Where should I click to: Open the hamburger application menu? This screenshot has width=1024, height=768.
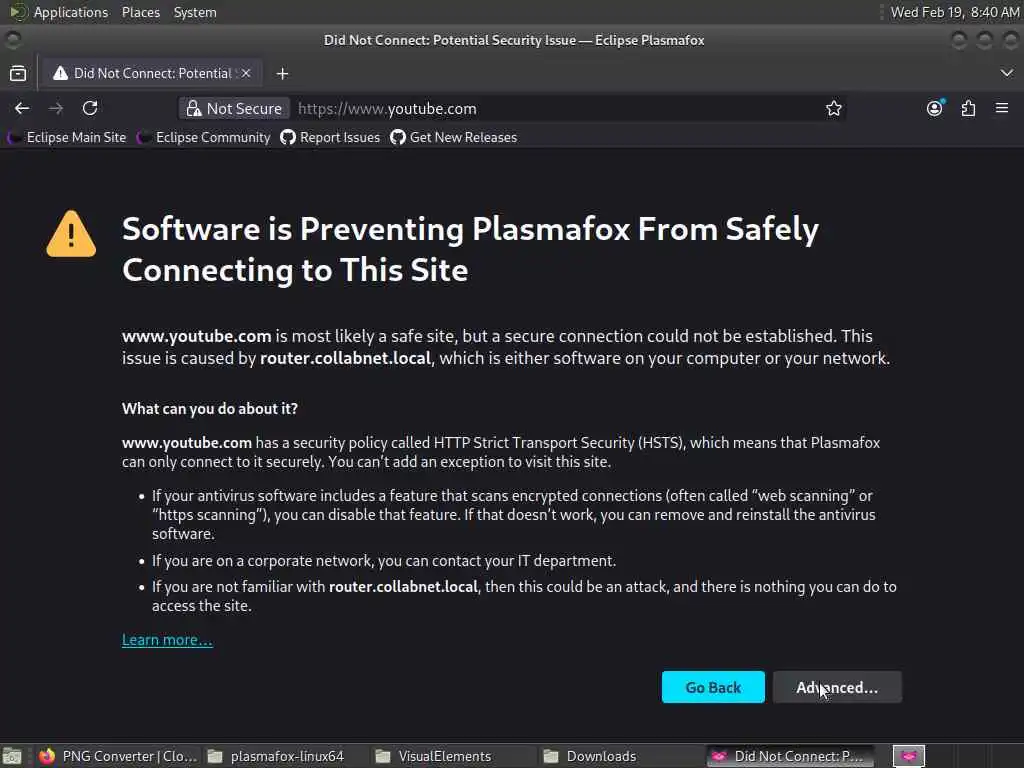[1002, 108]
